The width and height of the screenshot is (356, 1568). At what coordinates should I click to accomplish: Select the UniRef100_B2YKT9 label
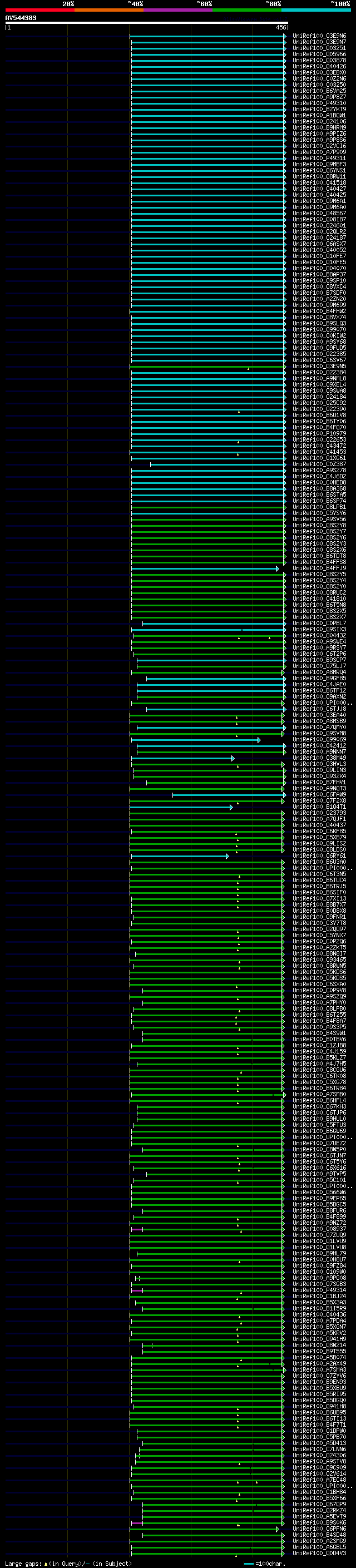coord(319,109)
